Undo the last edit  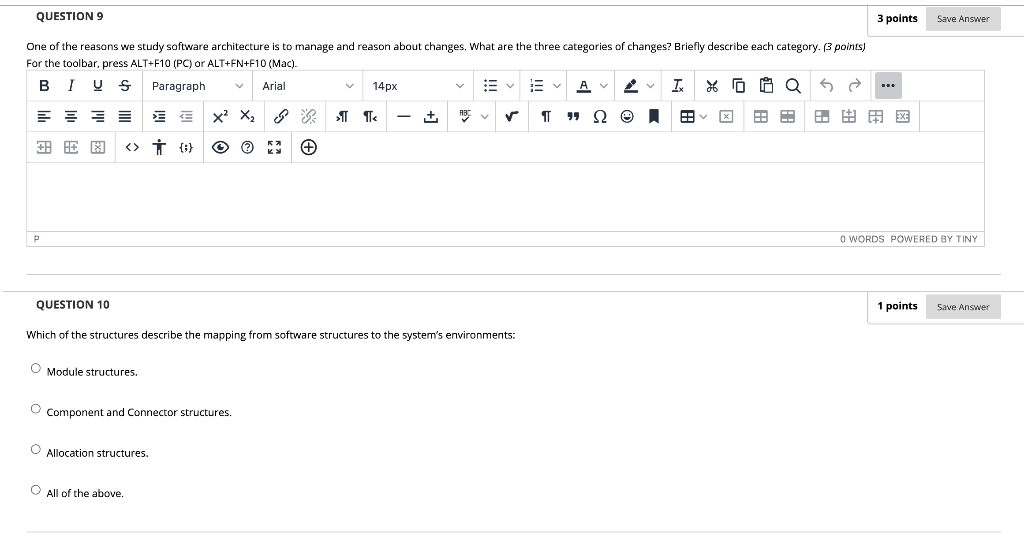point(827,86)
